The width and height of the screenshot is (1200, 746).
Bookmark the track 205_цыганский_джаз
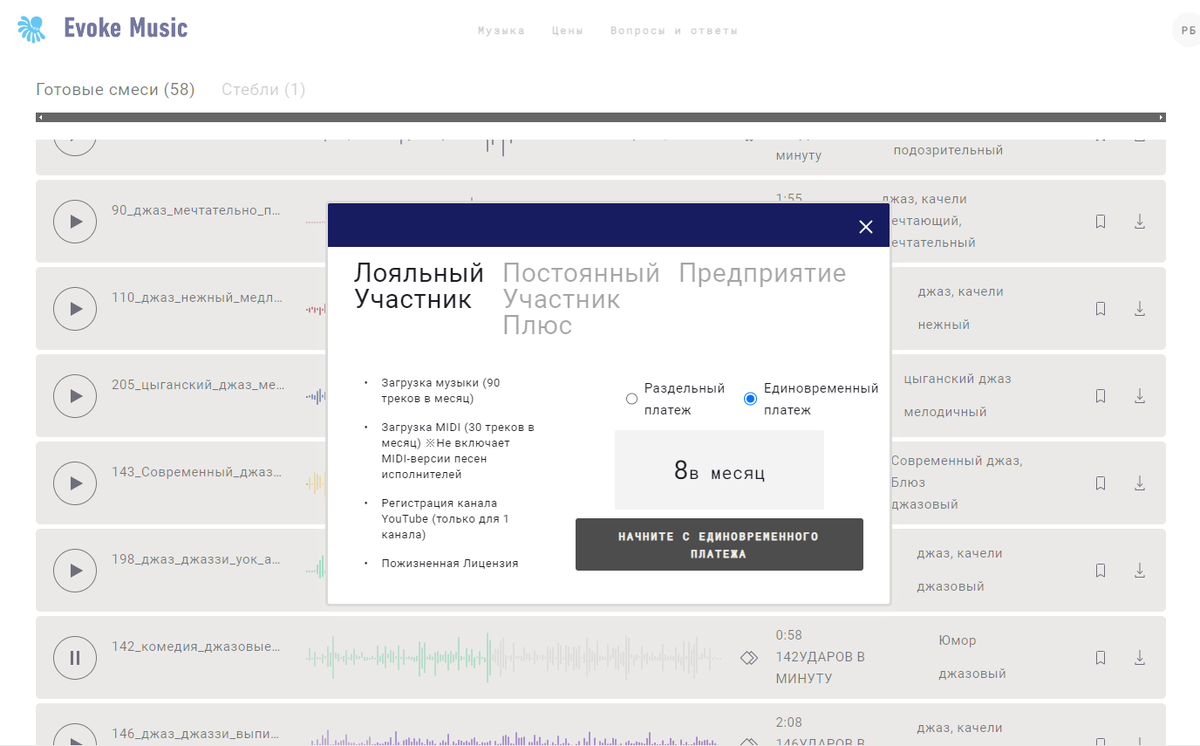click(1100, 396)
